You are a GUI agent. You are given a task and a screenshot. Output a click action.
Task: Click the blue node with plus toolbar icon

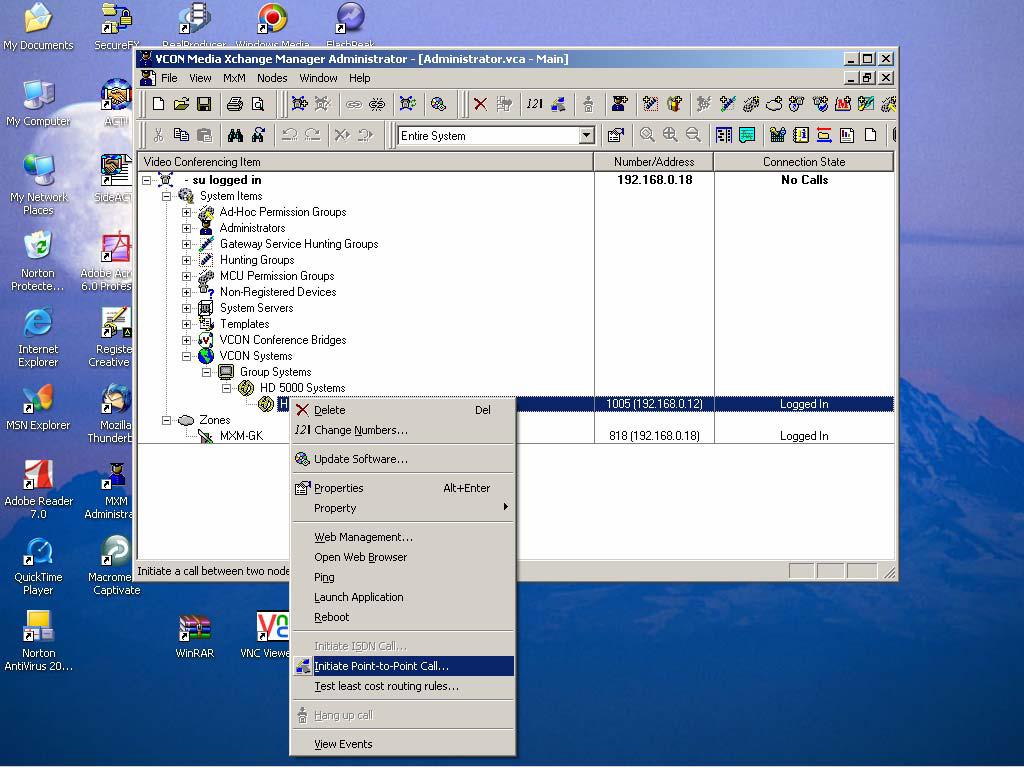click(300, 104)
